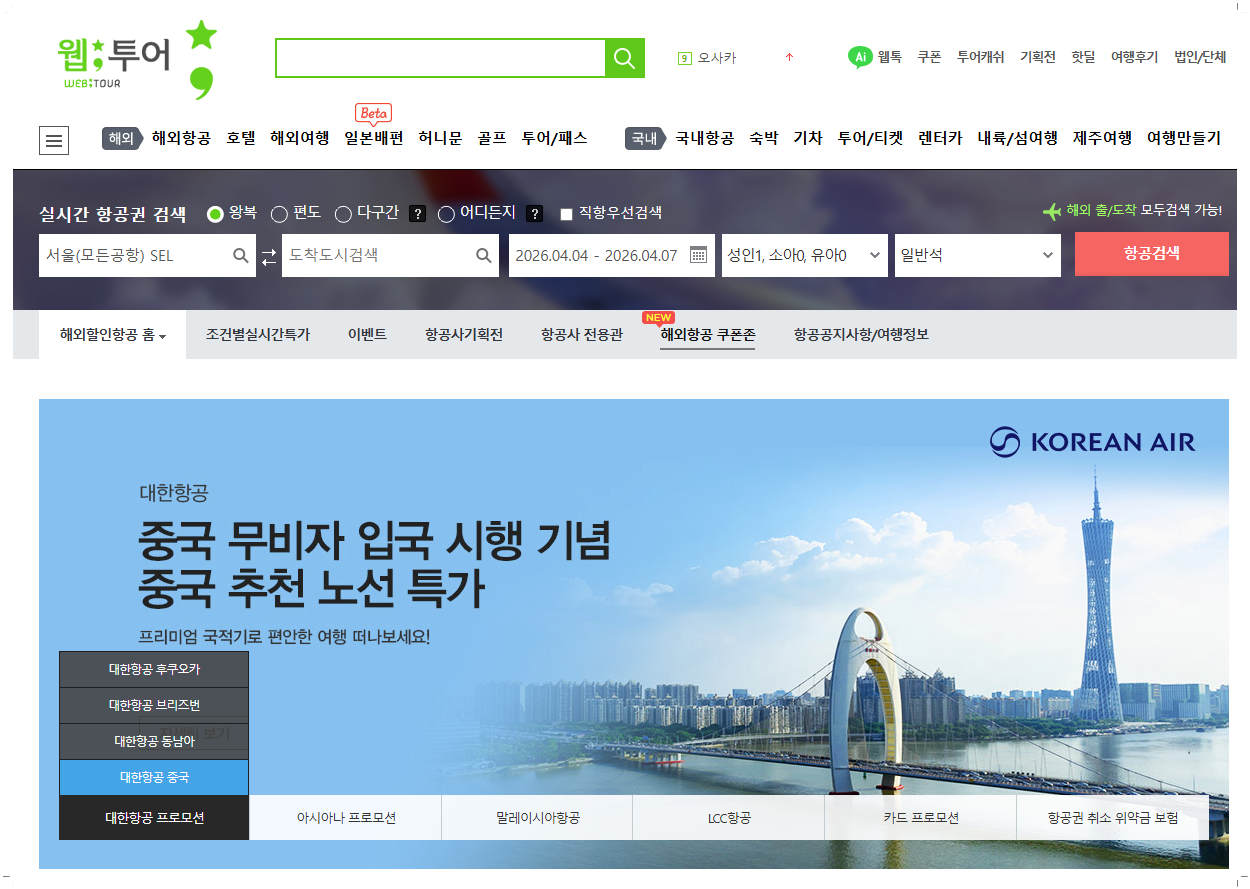The image size is (1250, 889).
Task: Open the 성인1, 소아0, 유아0 passenger dropdown
Action: click(805, 255)
